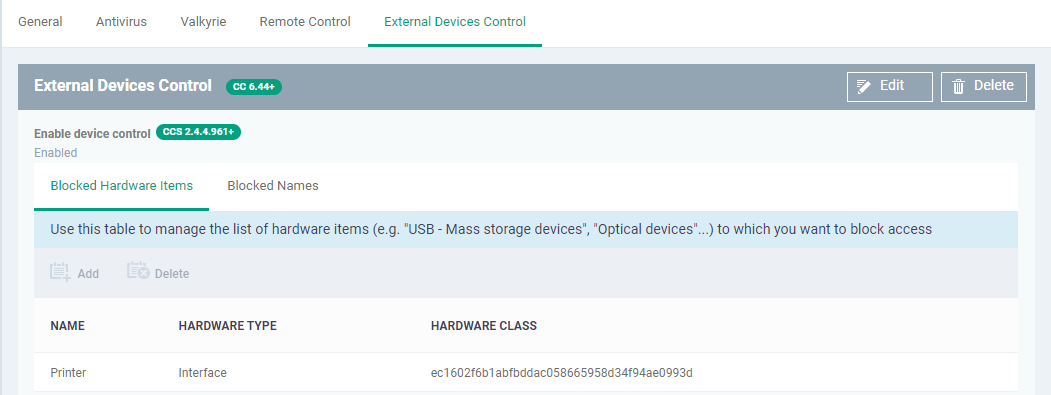This screenshot has width=1051, height=395.
Task: Select the Printer row in table
Action: click(526, 372)
